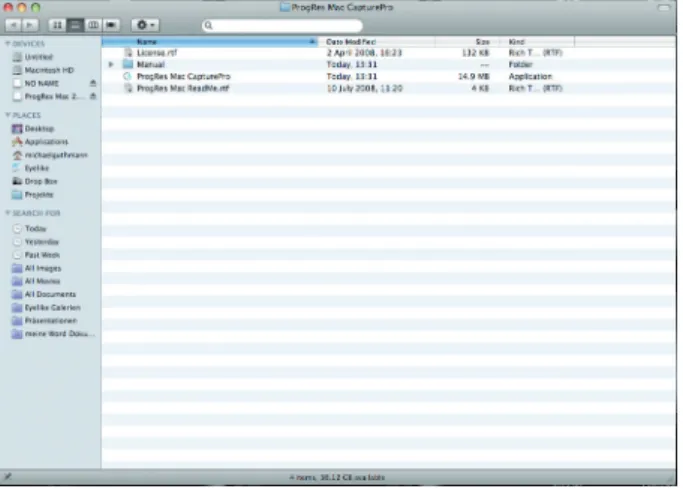
Task: Switch to icon view
Action: point(57,25)
